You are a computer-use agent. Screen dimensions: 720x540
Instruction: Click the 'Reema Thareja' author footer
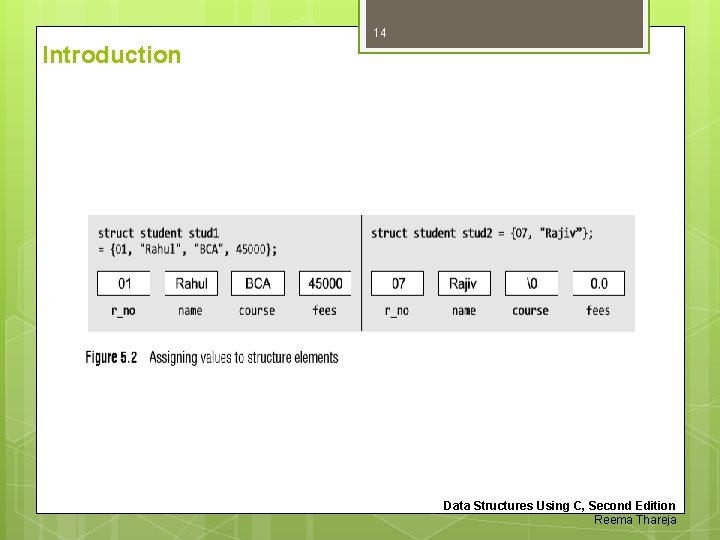635,520
